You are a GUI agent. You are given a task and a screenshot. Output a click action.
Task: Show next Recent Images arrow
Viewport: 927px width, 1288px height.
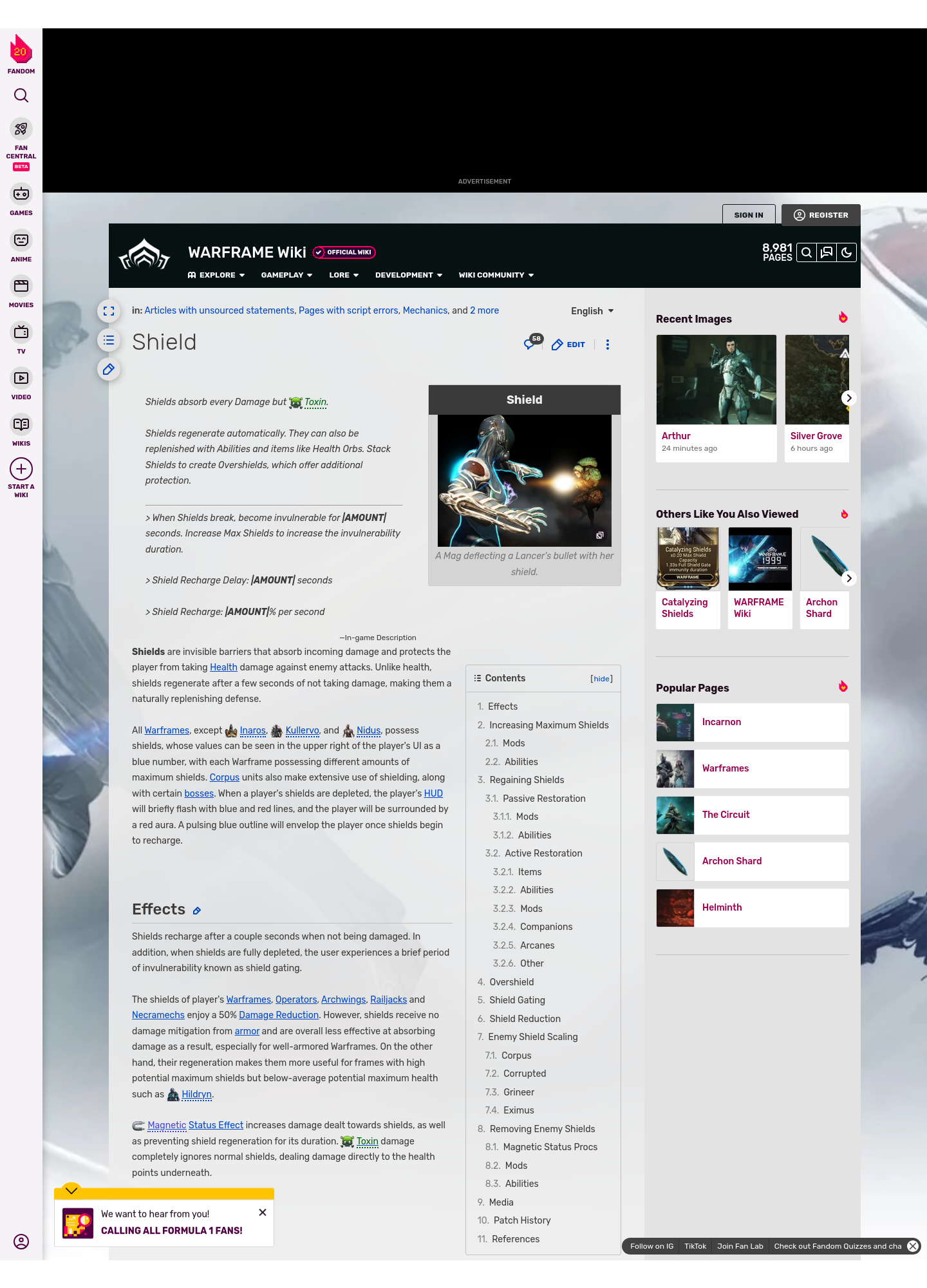849,398
